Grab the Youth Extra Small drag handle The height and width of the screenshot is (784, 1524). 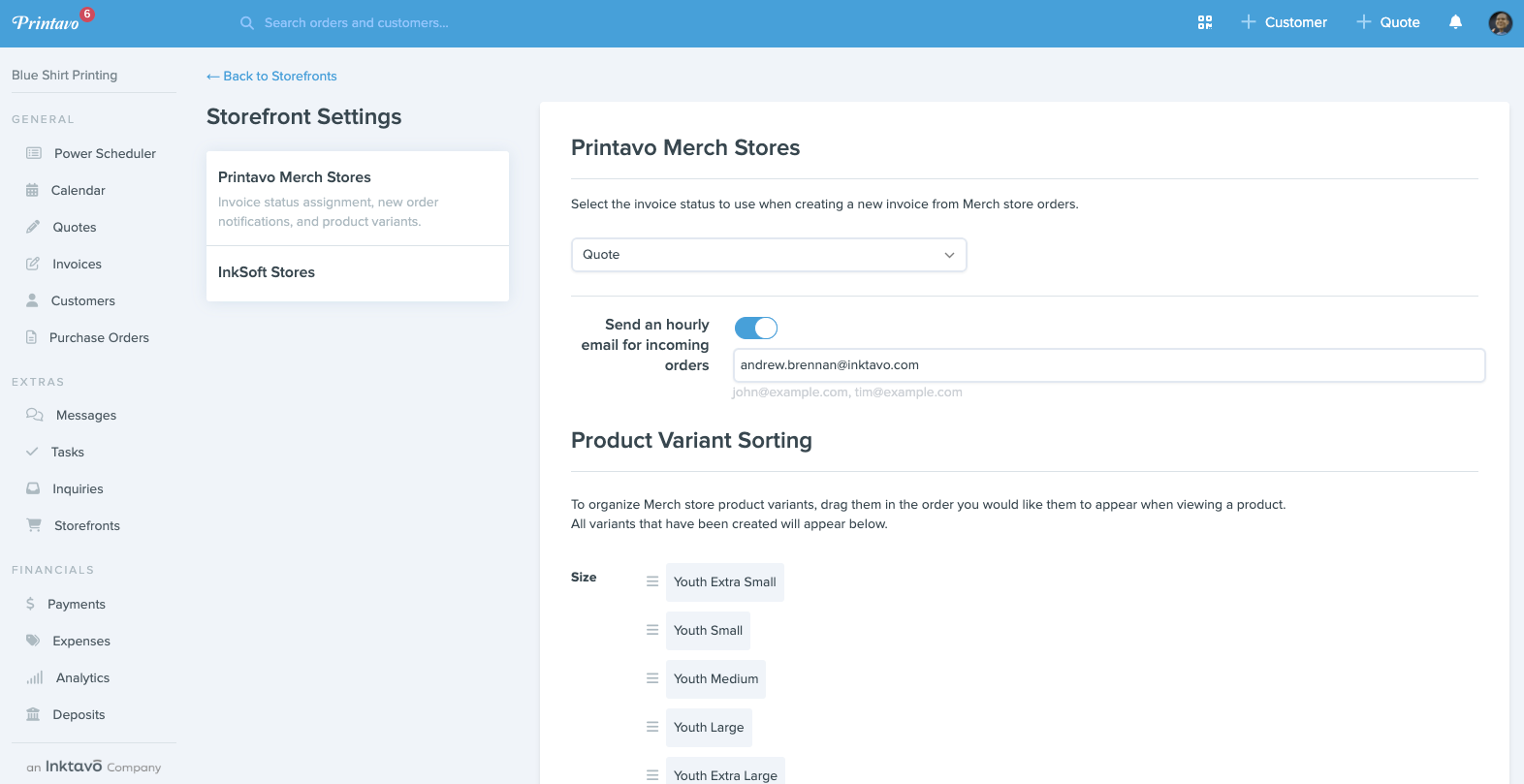point(652,581)
